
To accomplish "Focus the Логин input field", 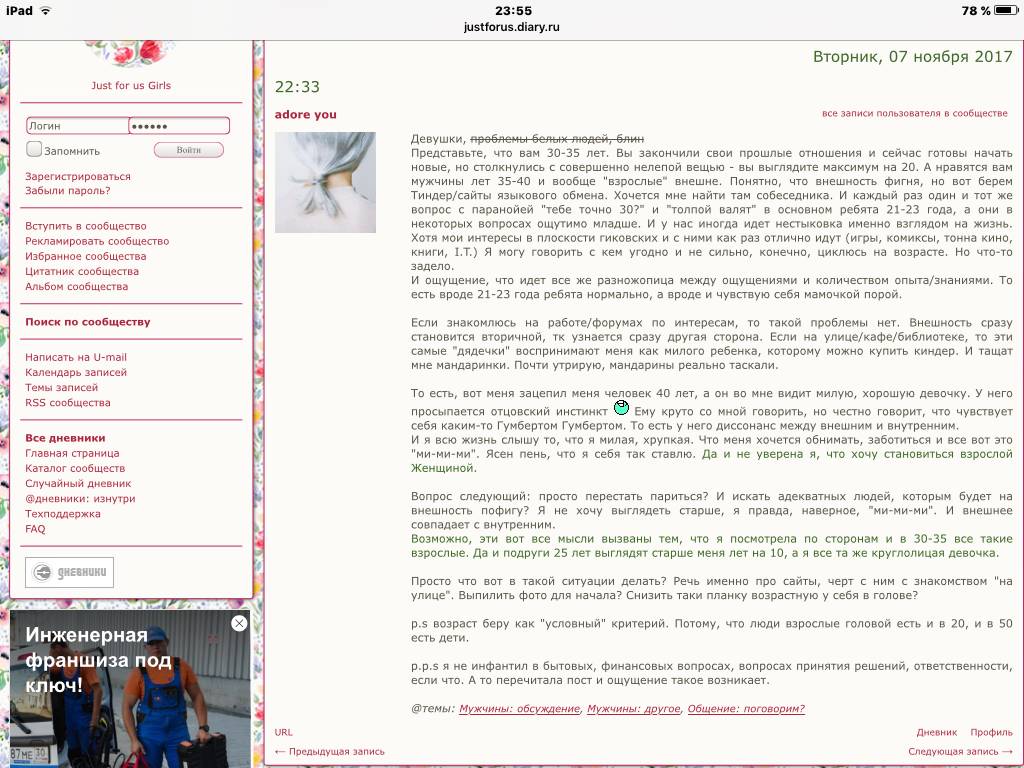I will point(78,125).
